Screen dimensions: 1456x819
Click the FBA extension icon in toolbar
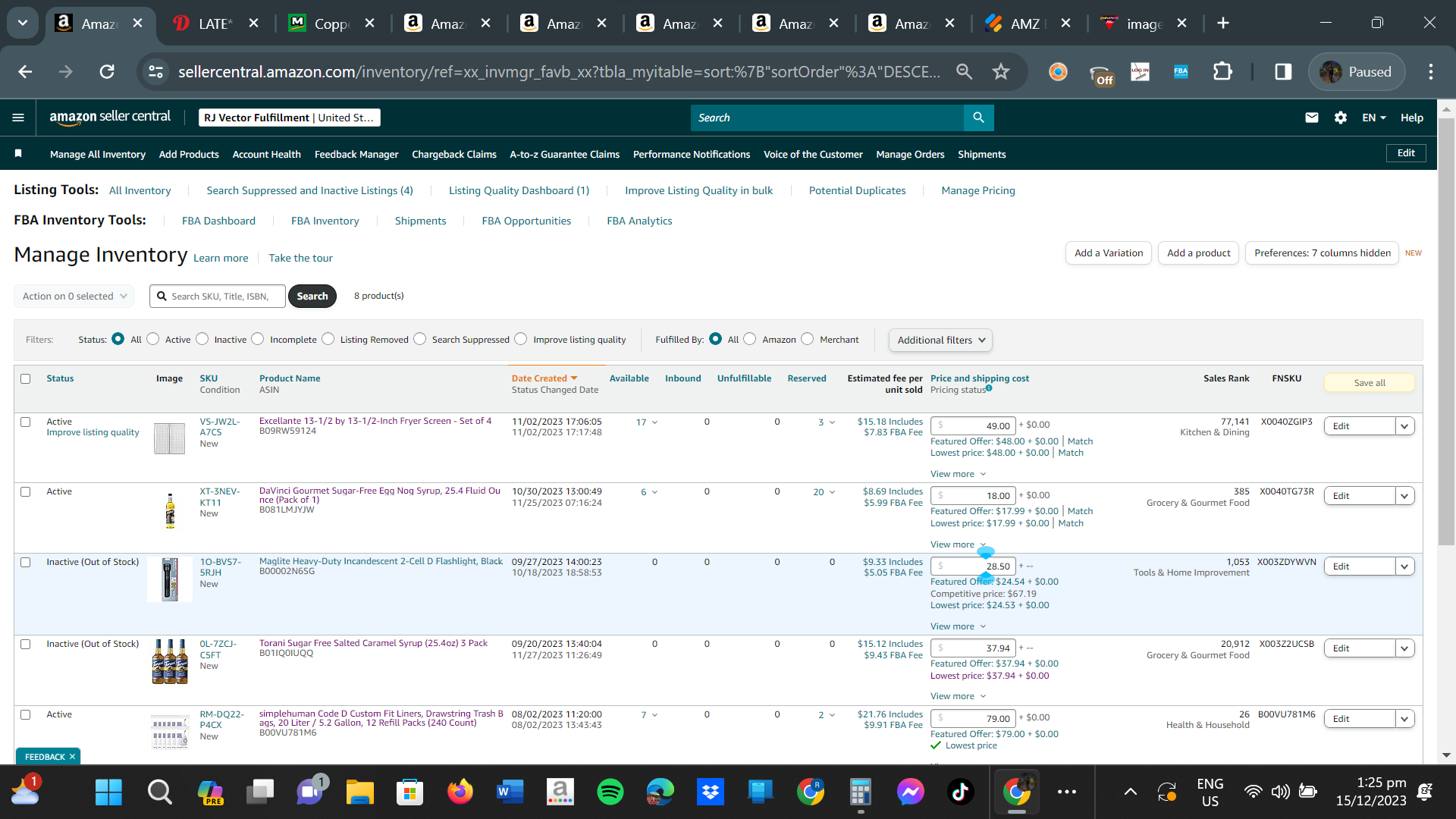click(x=1181, y=72)
